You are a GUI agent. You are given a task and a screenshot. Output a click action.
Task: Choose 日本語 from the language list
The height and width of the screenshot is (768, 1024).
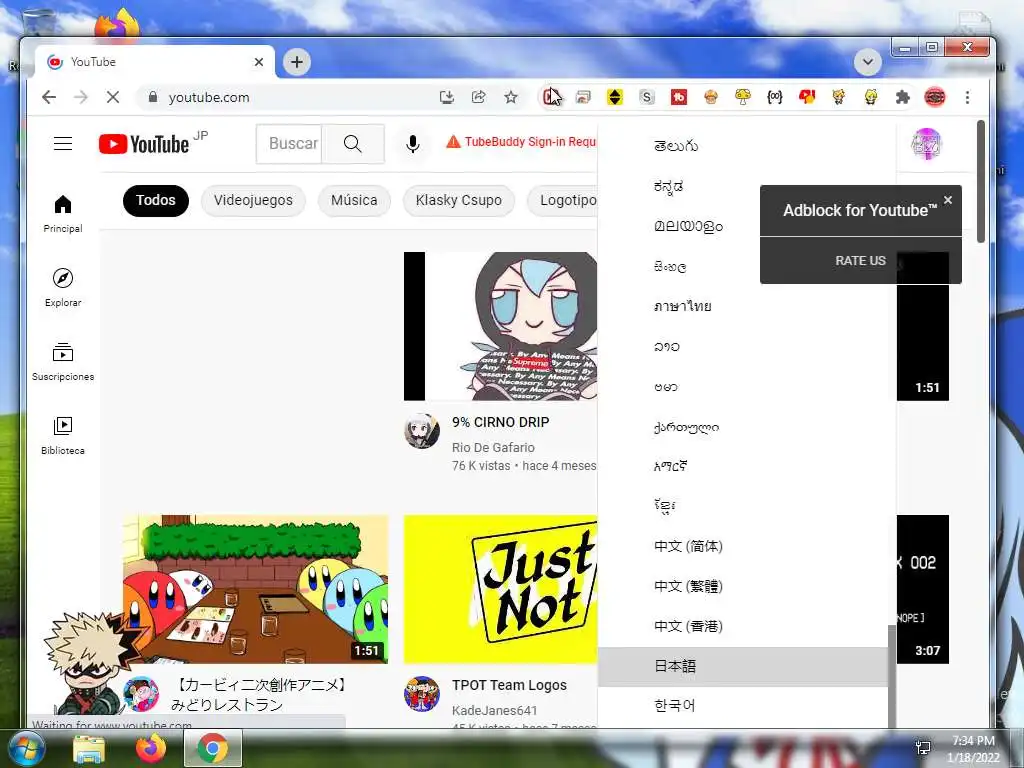click(743, 666)
